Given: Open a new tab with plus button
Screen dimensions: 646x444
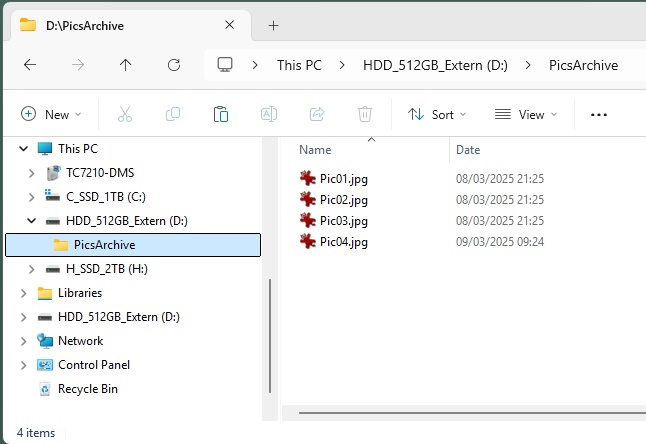Looking at the screenshot, I should (274, 26).
